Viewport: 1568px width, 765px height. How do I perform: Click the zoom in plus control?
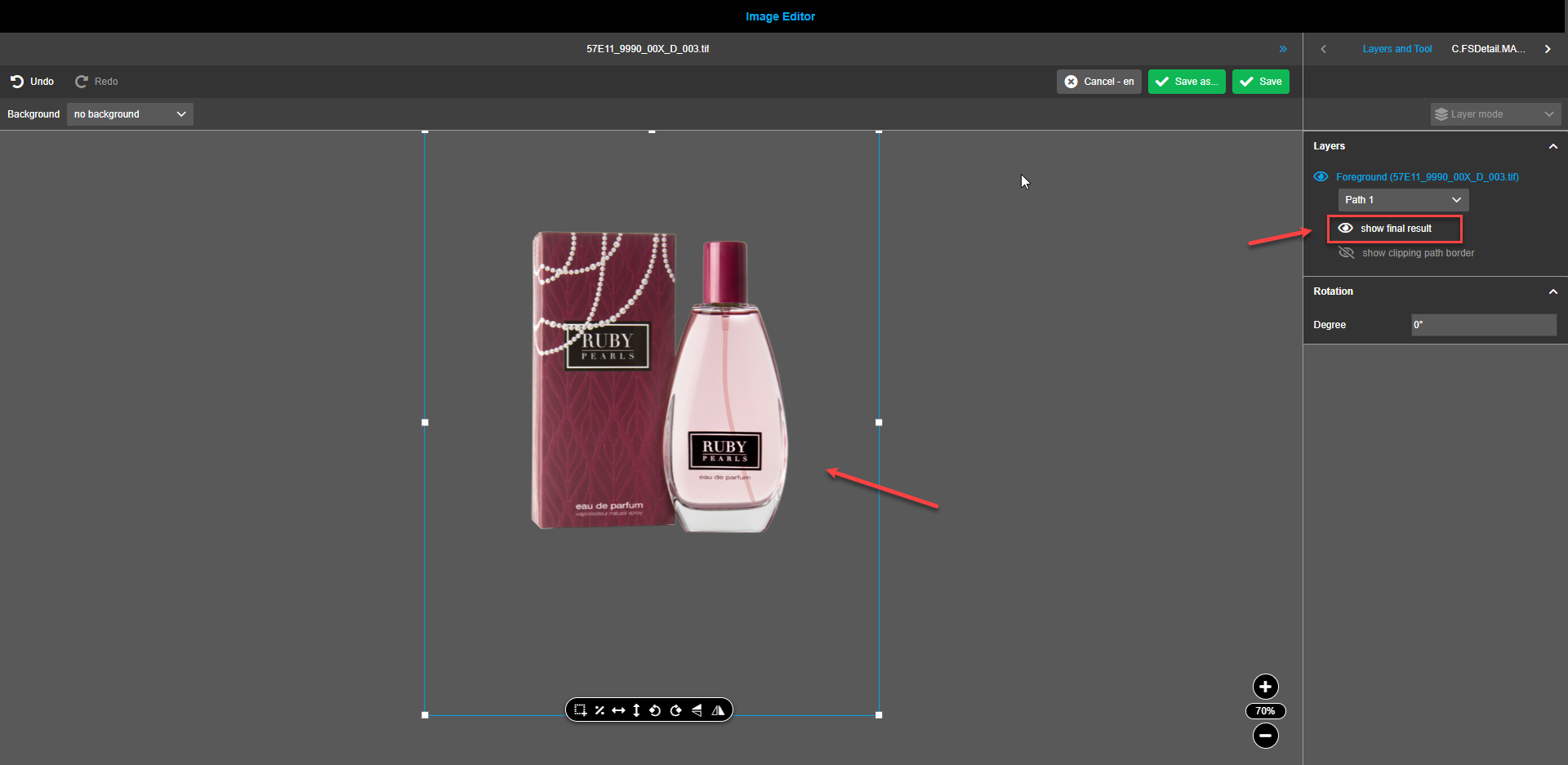pyautogui.click(x=1264, y=687)
